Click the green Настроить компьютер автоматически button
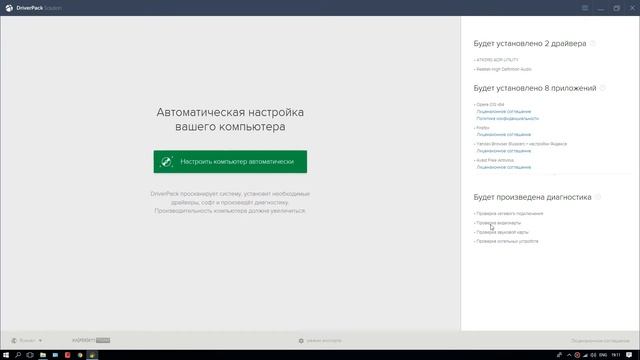 (230, 162)
